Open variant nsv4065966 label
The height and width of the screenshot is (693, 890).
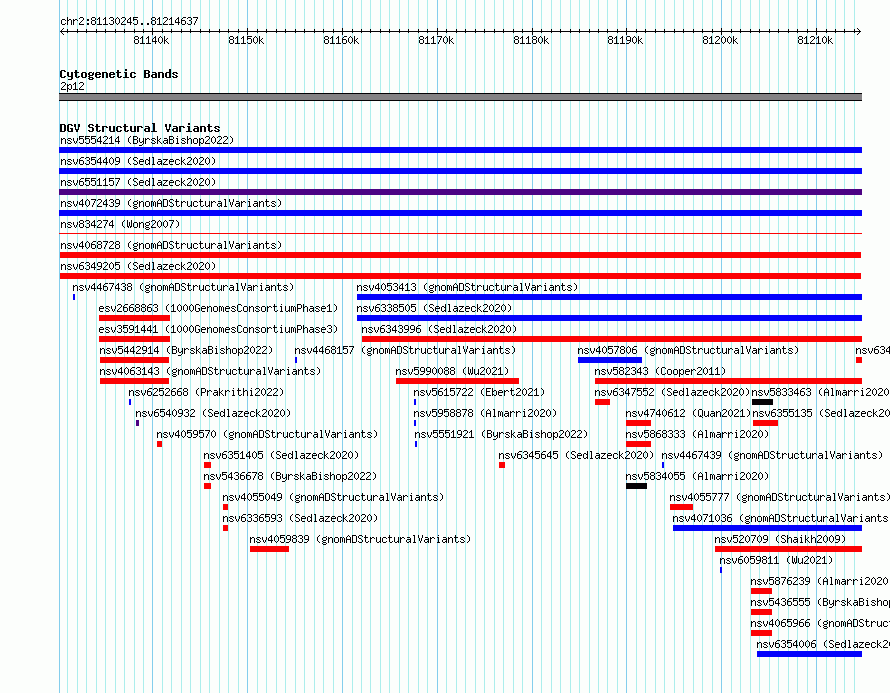(x=820, y=623)
